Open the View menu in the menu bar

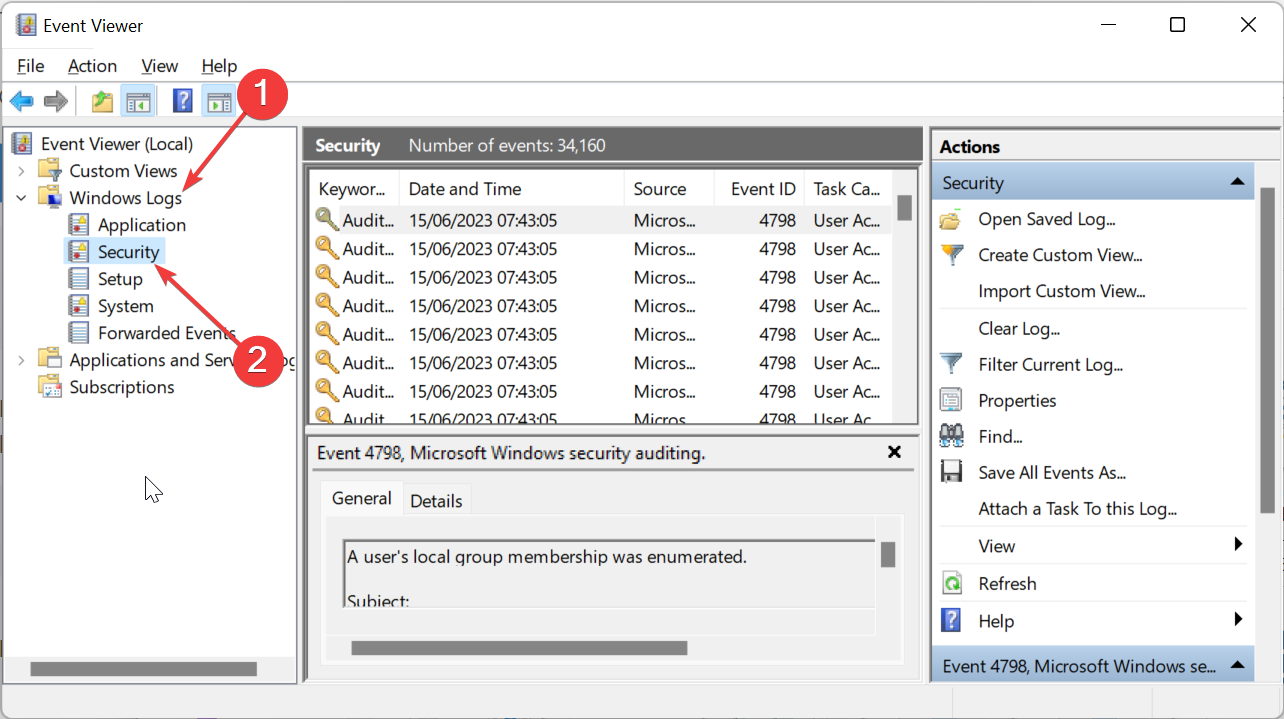tap(160, 66)
